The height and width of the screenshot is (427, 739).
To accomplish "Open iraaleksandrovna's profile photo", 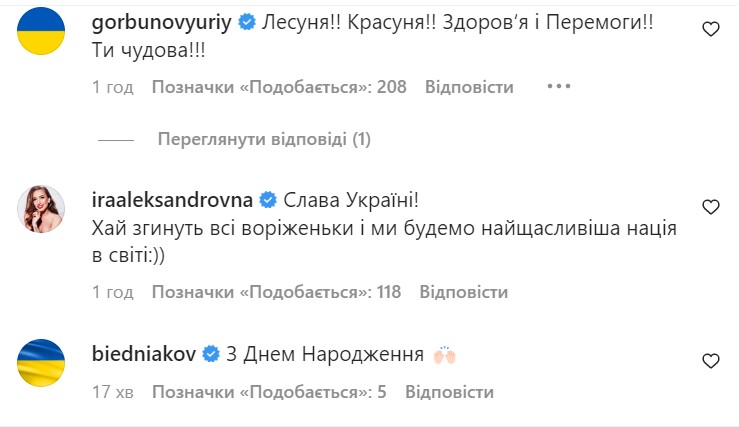I will click(x=41, y=207).
